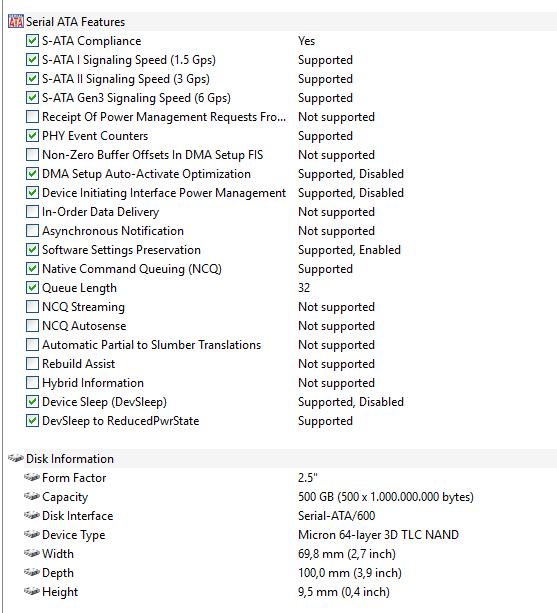Toggle the NCQ Streaming checkbox
The height and width of the screenshot is (613, 557).
pos(32,306)
